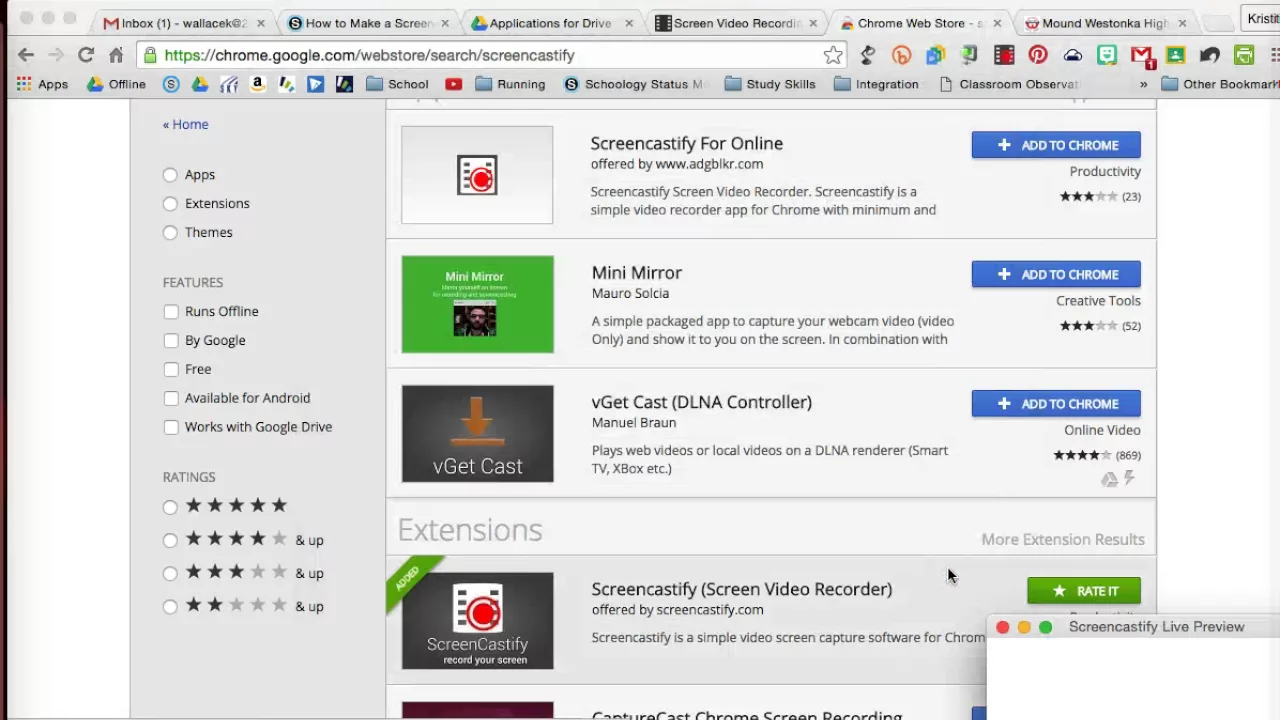Viewport: 1280px width, 720px height.
Task: Select the Extensions radio button
Action: point(170,204)
